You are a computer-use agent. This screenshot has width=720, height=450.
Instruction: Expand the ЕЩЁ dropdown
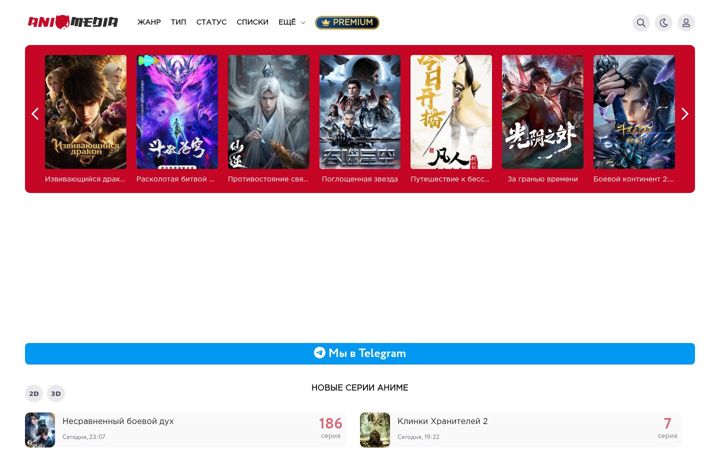[292, 22]
